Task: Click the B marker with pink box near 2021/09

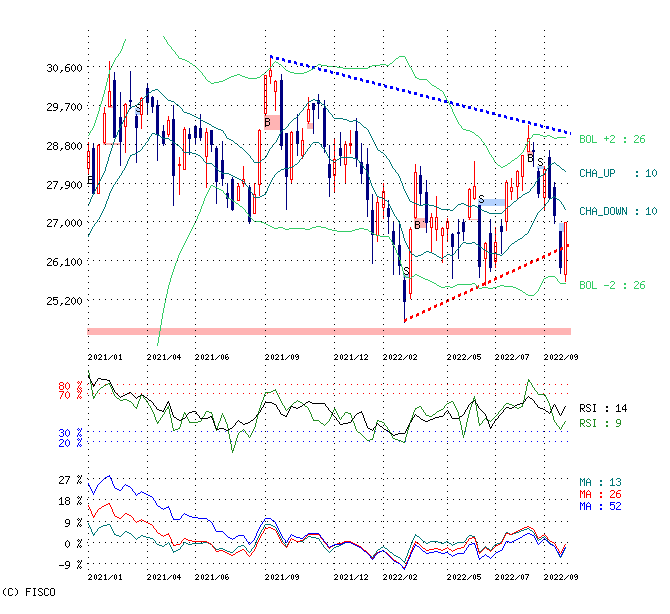Action: pos(268,123)
